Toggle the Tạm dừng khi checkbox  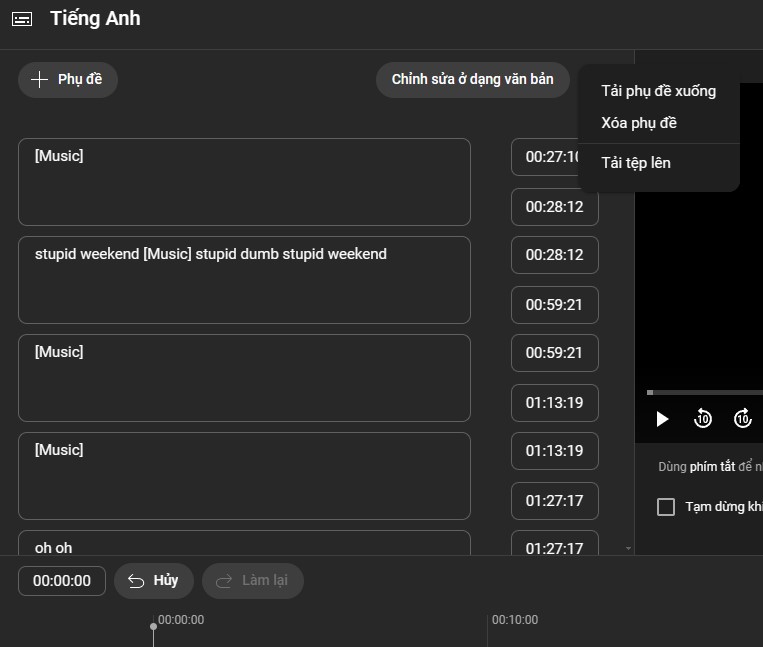pos(666,507)
